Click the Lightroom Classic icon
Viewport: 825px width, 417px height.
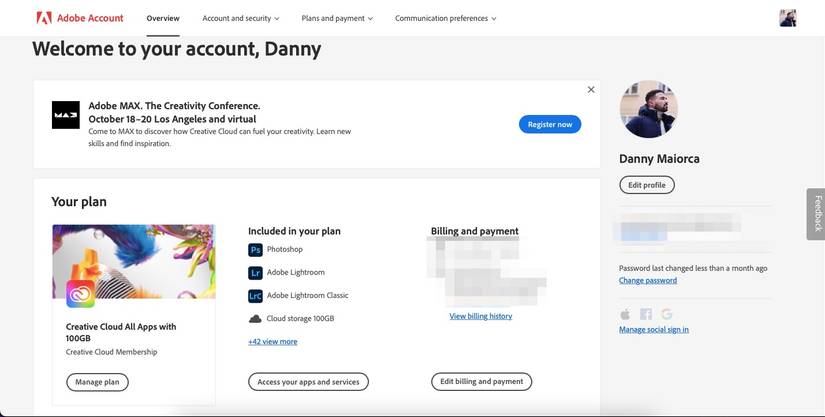point(255,295)
